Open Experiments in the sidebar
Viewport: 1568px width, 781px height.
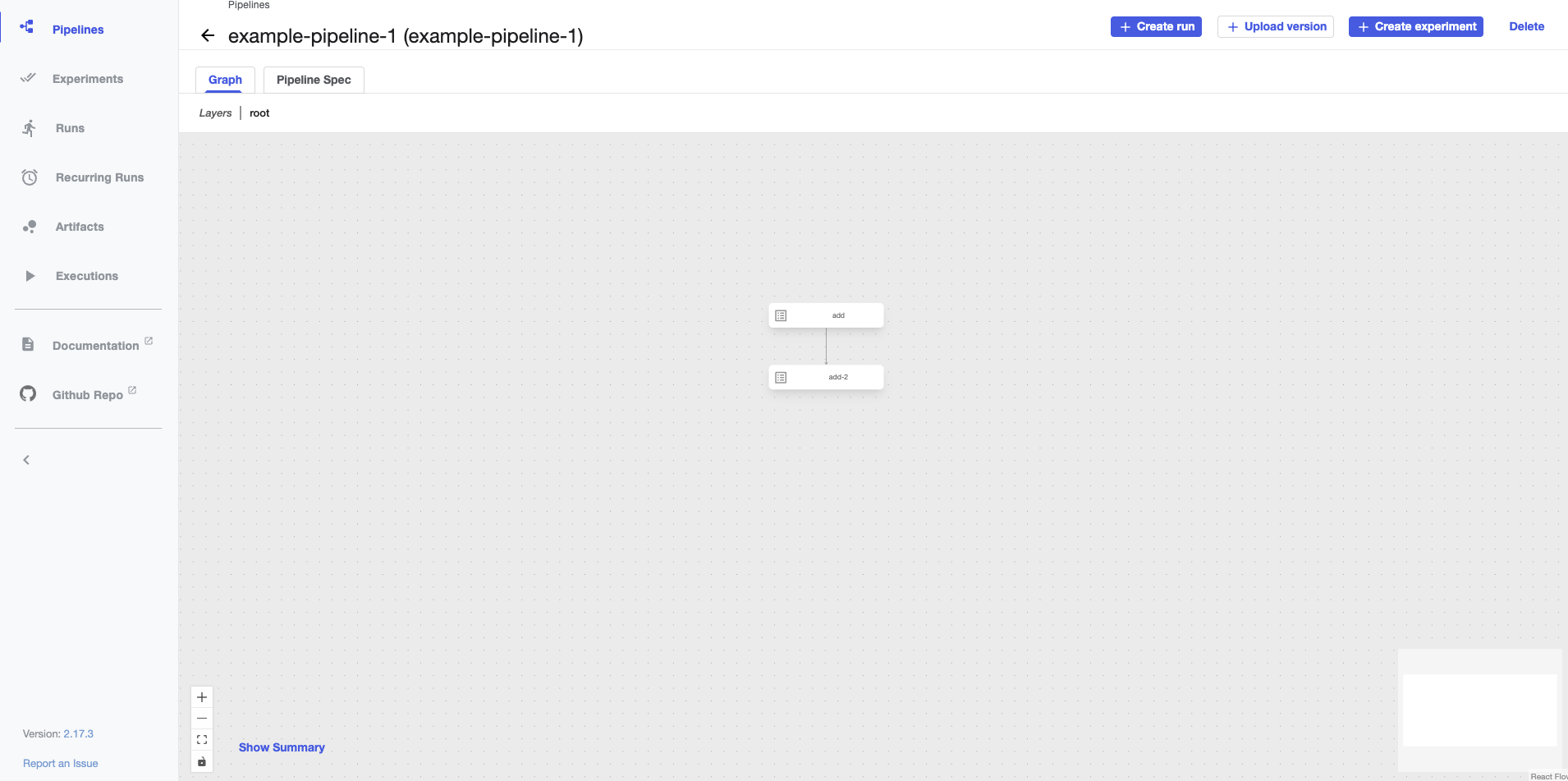coord(88,79)
